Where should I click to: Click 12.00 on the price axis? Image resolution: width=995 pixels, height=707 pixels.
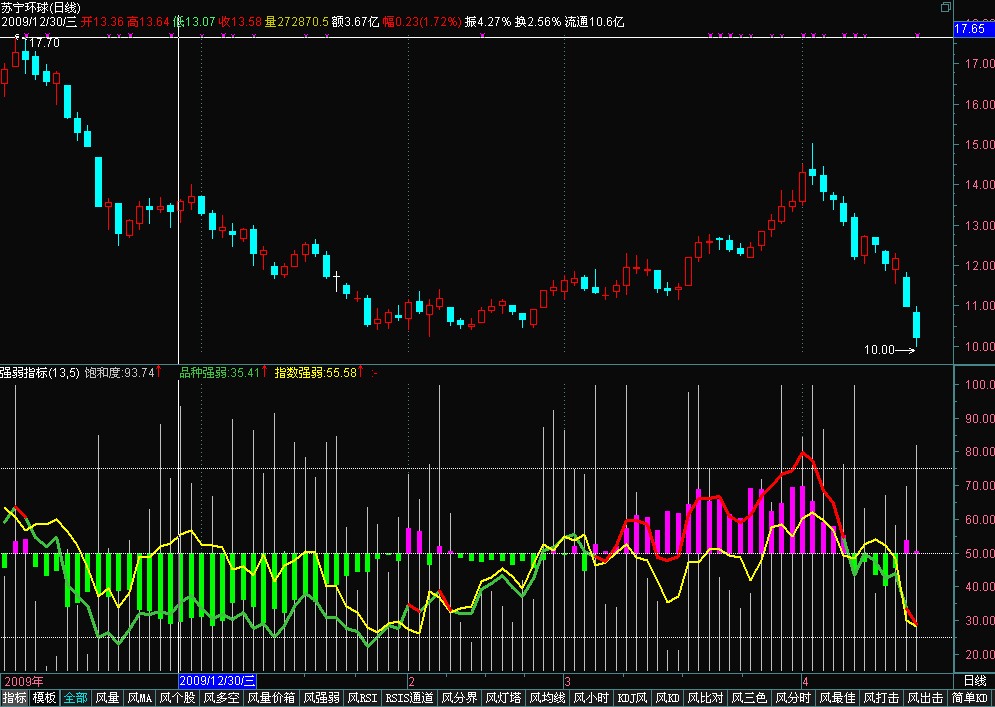click(979, 265)
